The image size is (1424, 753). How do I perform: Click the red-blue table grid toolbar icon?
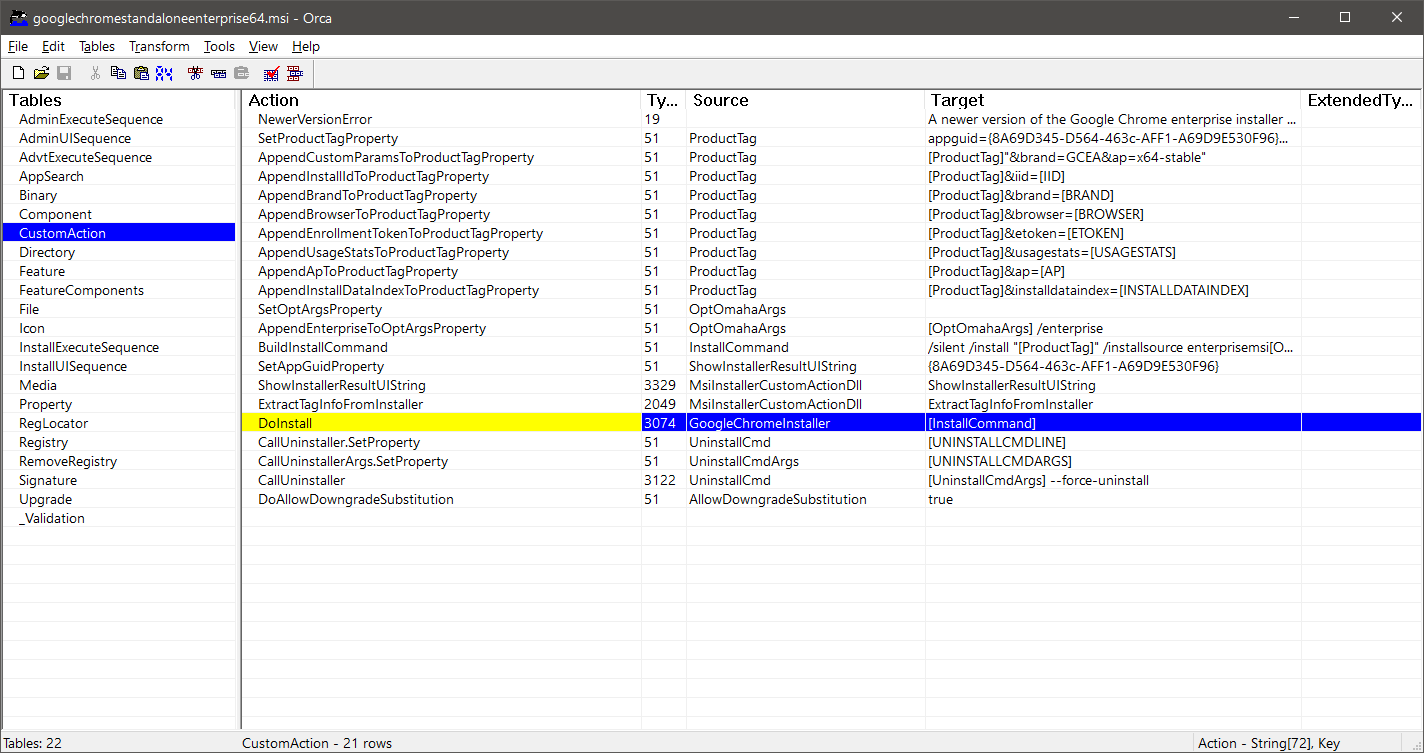295,73
